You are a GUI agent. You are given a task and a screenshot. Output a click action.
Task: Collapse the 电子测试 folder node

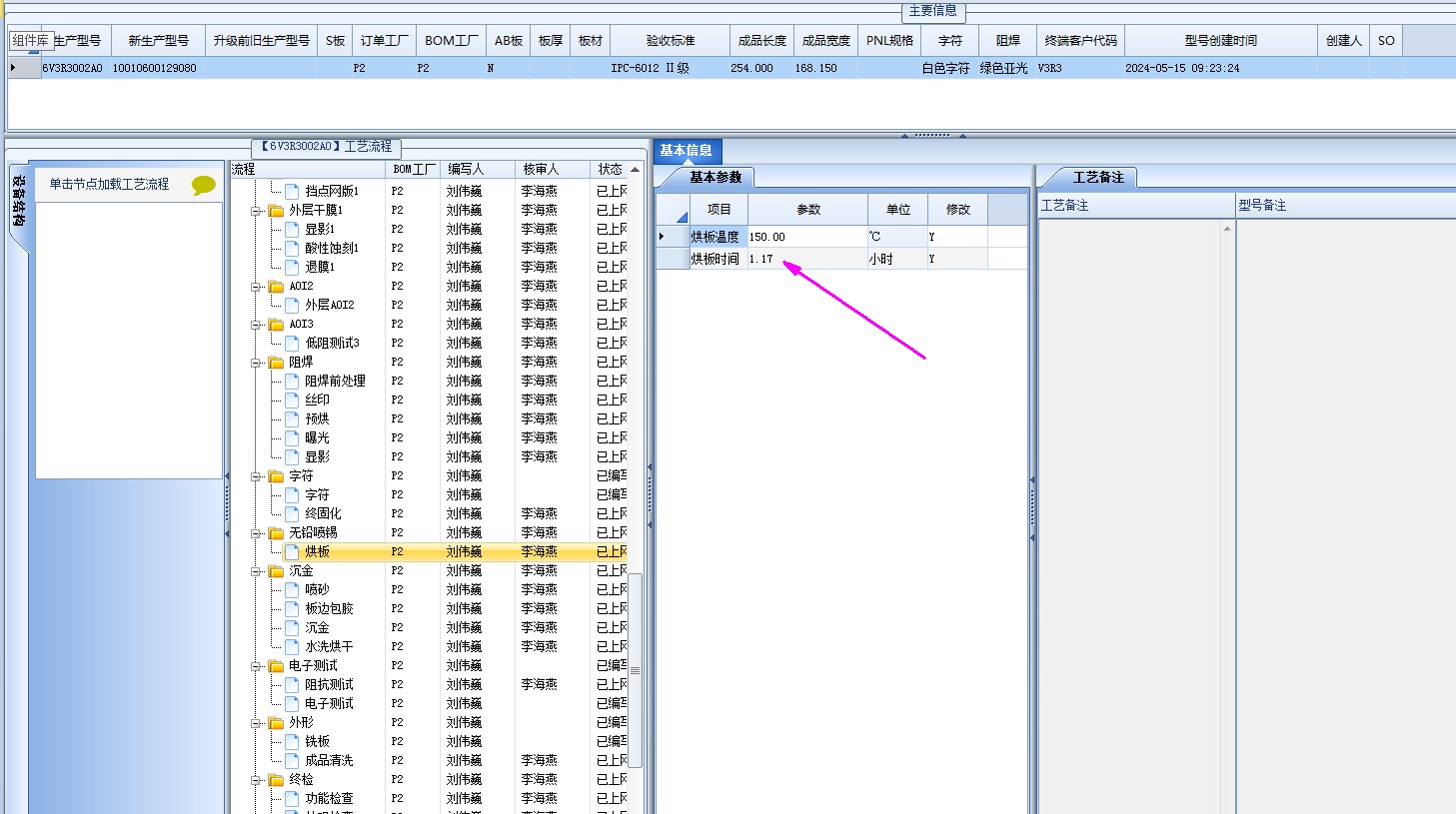256,666
